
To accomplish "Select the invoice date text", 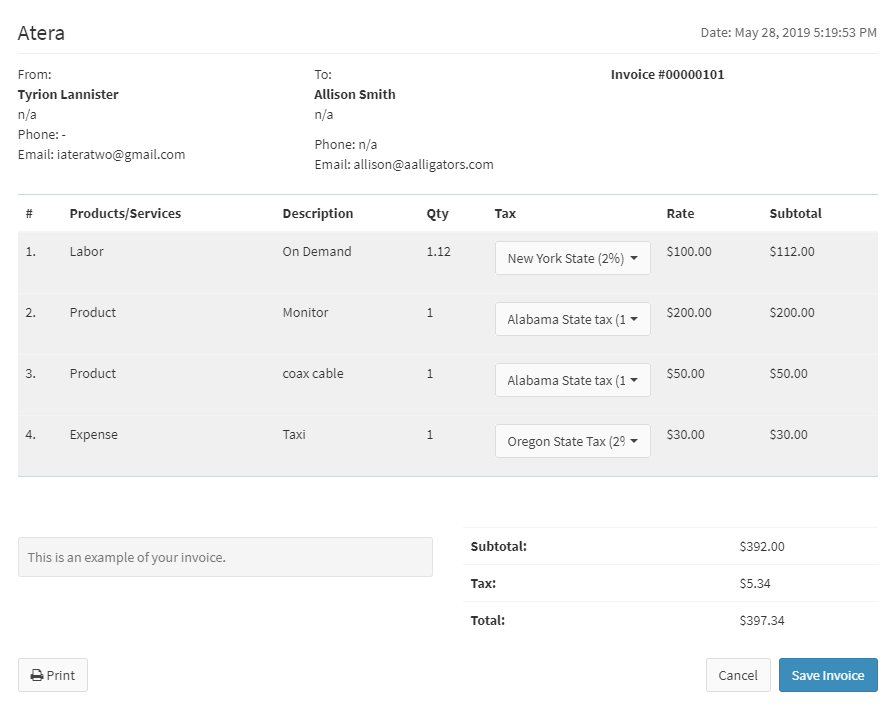I will (789, 32).
